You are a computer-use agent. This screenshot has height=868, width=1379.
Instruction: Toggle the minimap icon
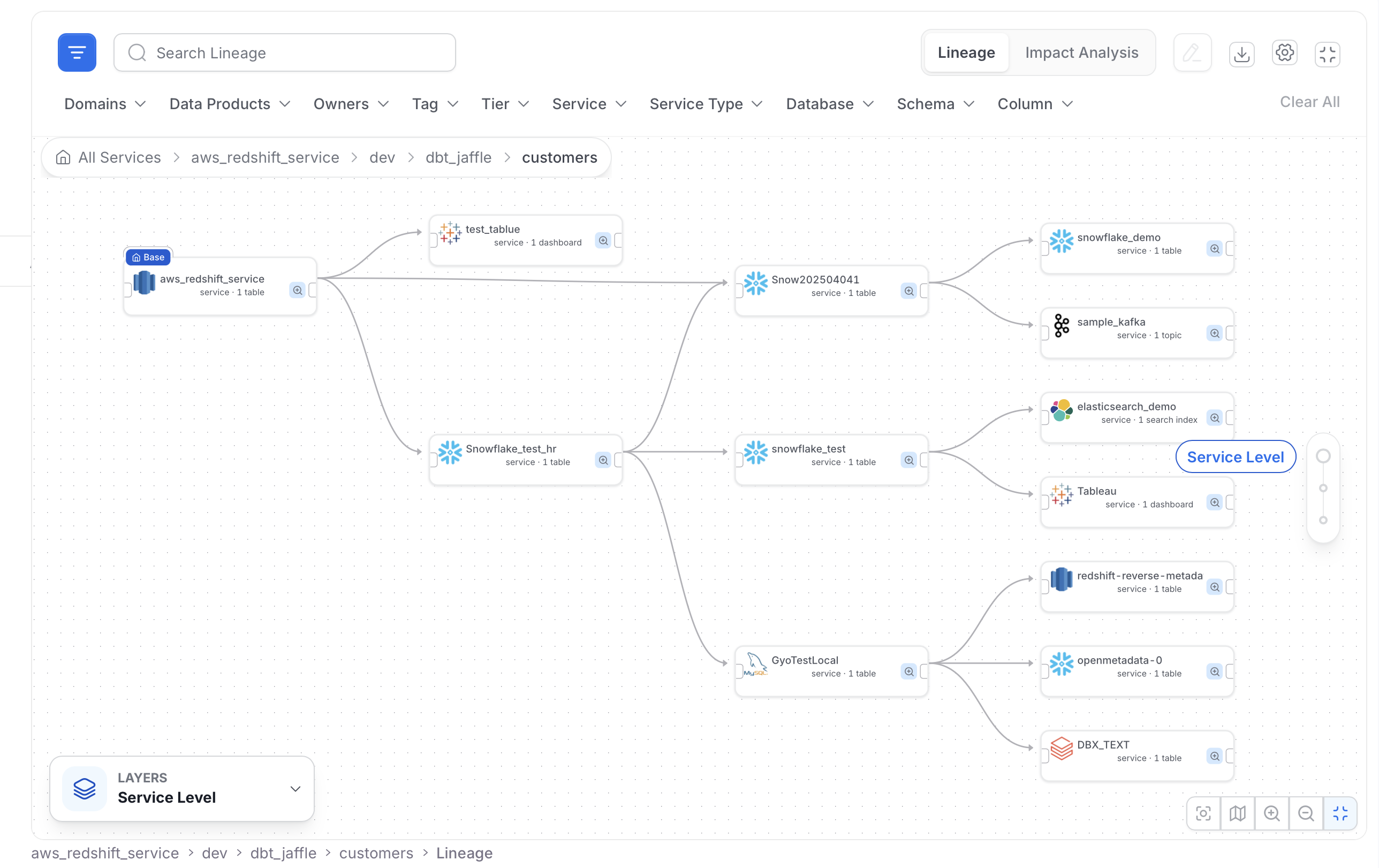[x=1238, y=813]
